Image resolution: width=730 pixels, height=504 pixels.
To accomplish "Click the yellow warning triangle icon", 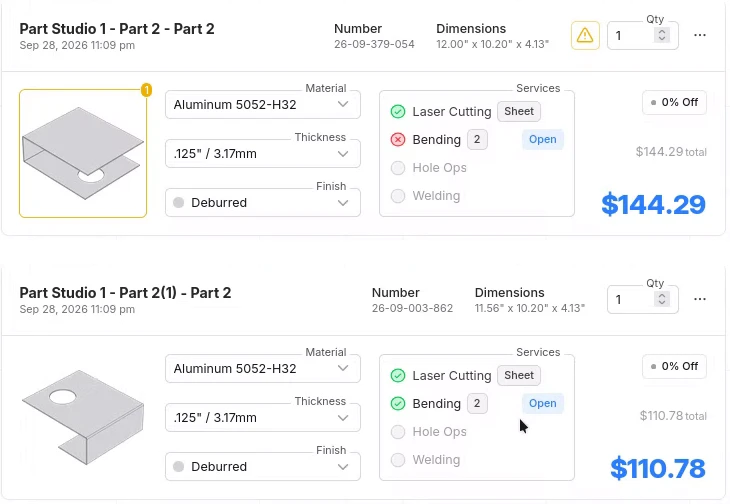I will click(585, 35).
